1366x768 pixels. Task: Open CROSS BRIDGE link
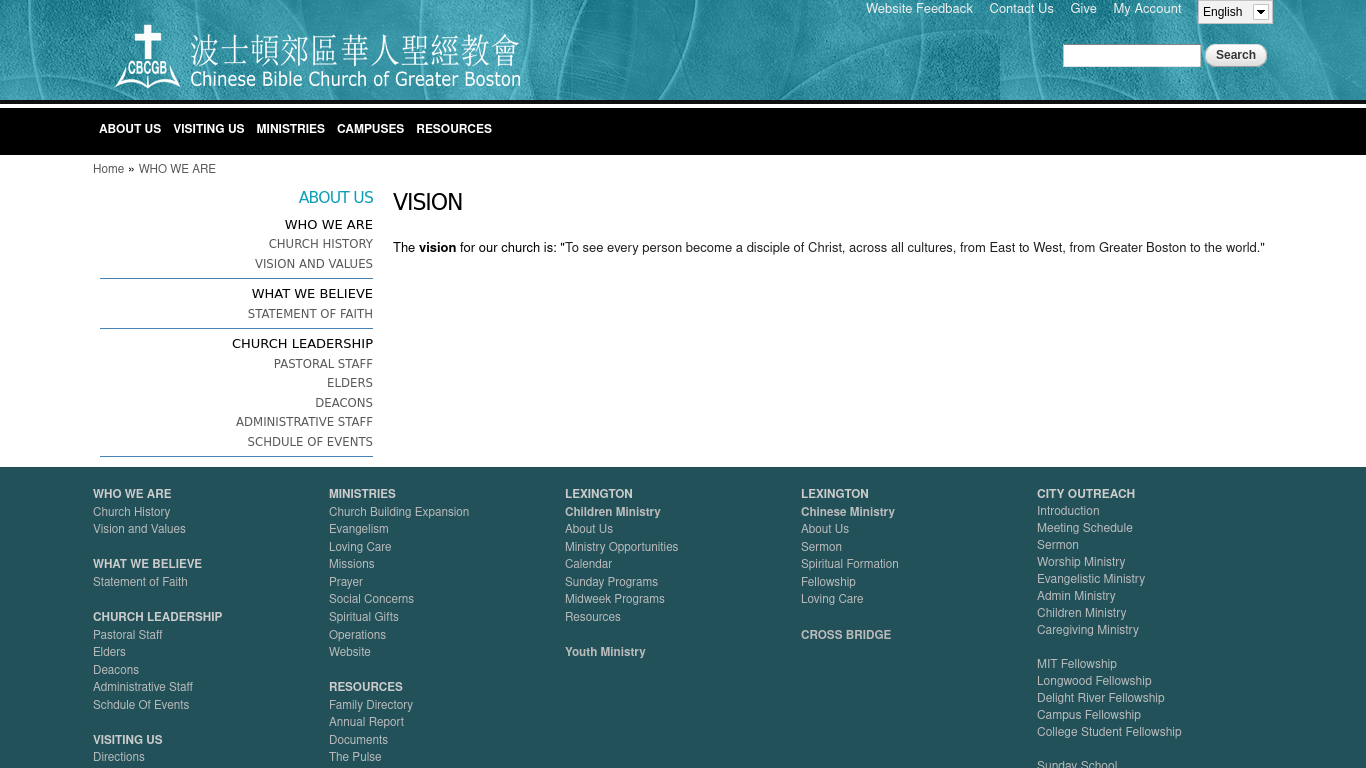pos(846,635)
